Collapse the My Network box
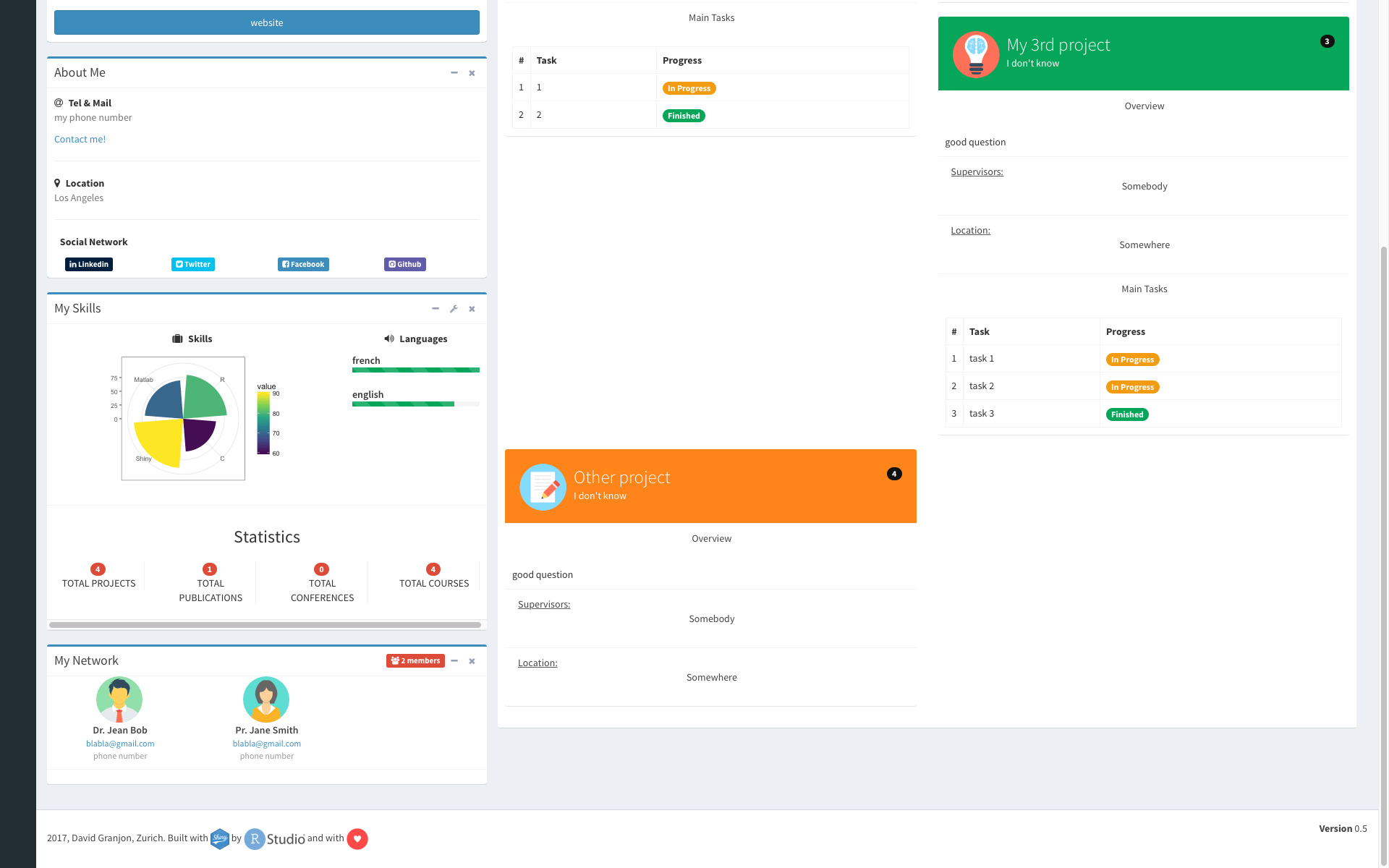Viewport: 1389px width, 868px height. [x=454, y=661]
